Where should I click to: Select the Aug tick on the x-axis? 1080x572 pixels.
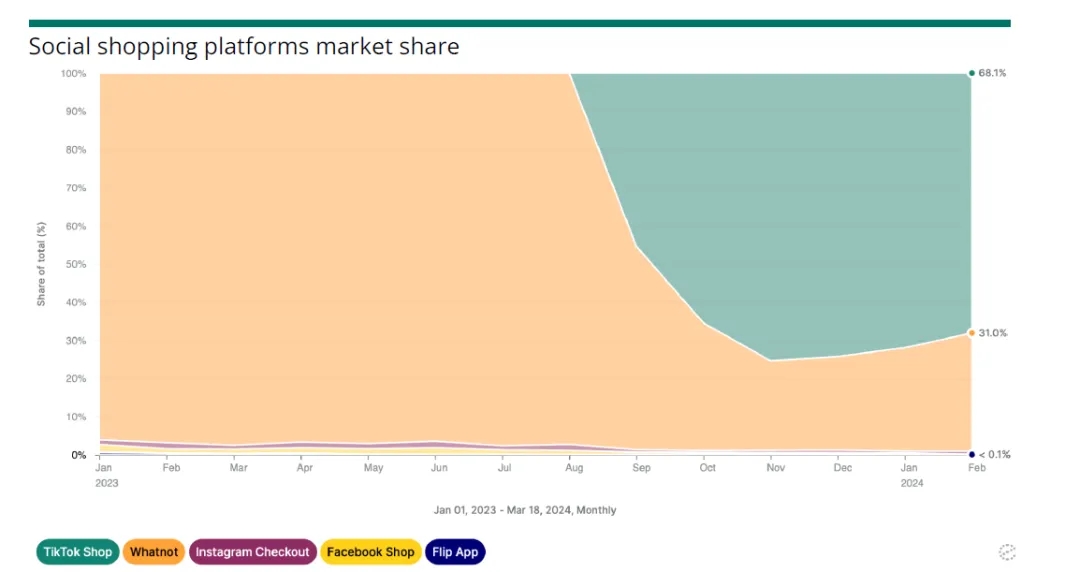[x=574, y=467]
